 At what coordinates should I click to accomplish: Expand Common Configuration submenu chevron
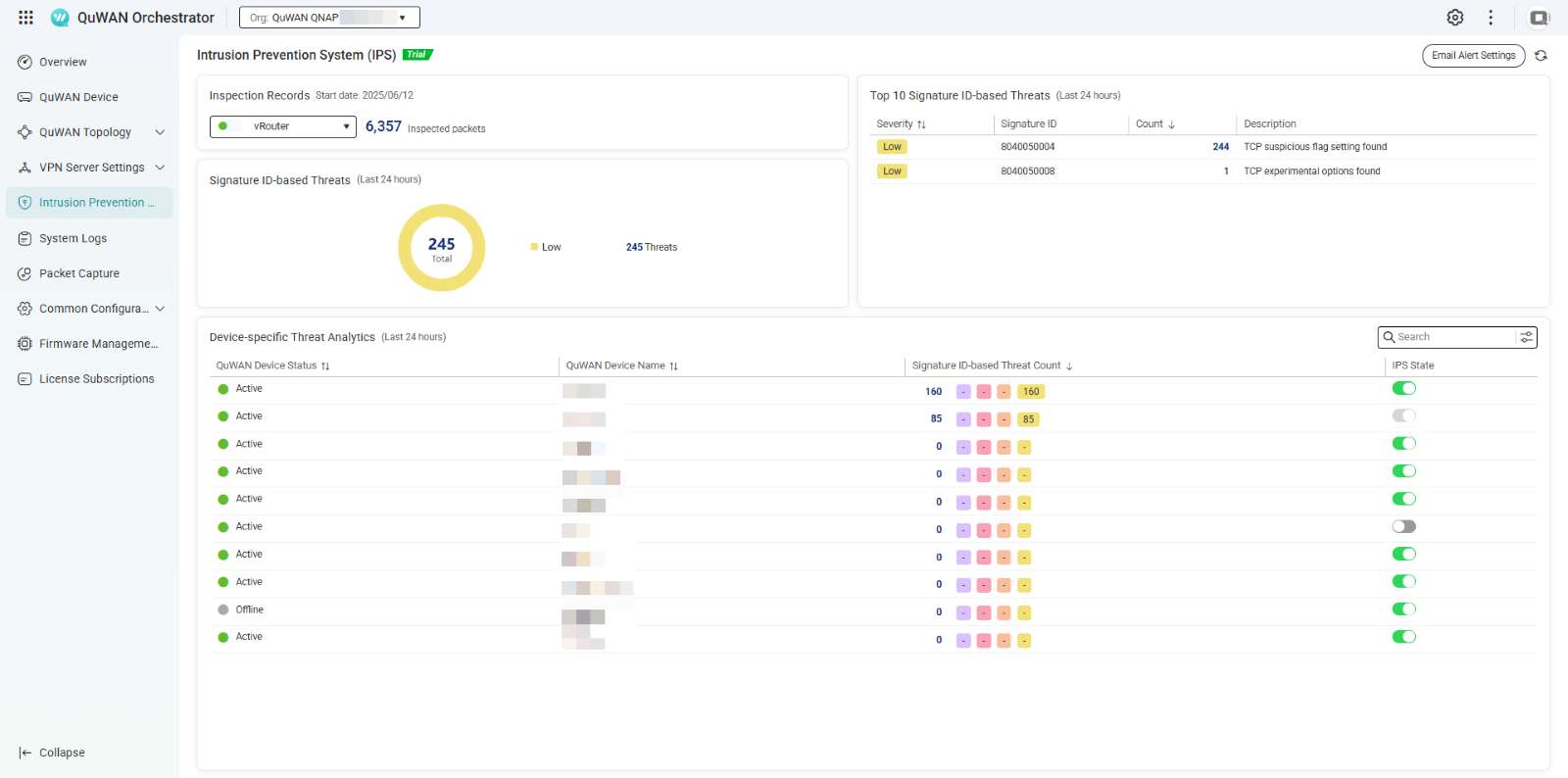[160, 309]
